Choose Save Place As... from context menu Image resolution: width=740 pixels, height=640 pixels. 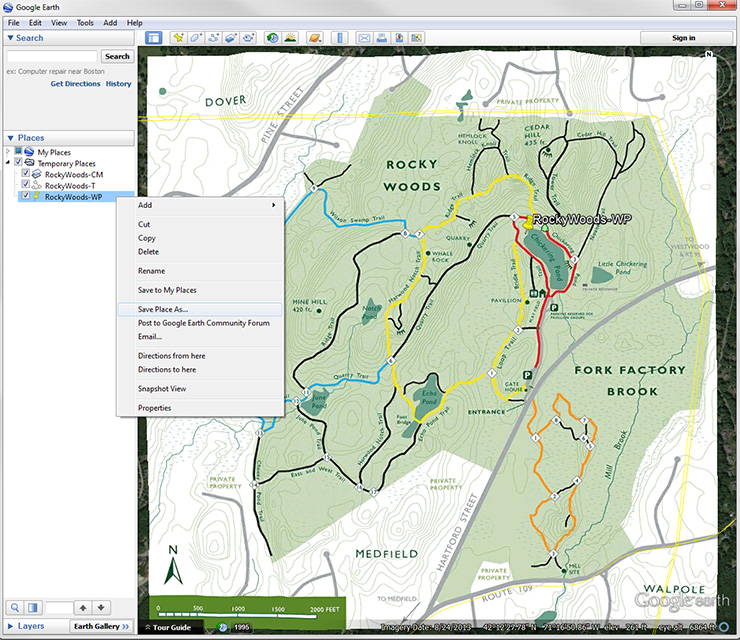(x=163, y=309)
